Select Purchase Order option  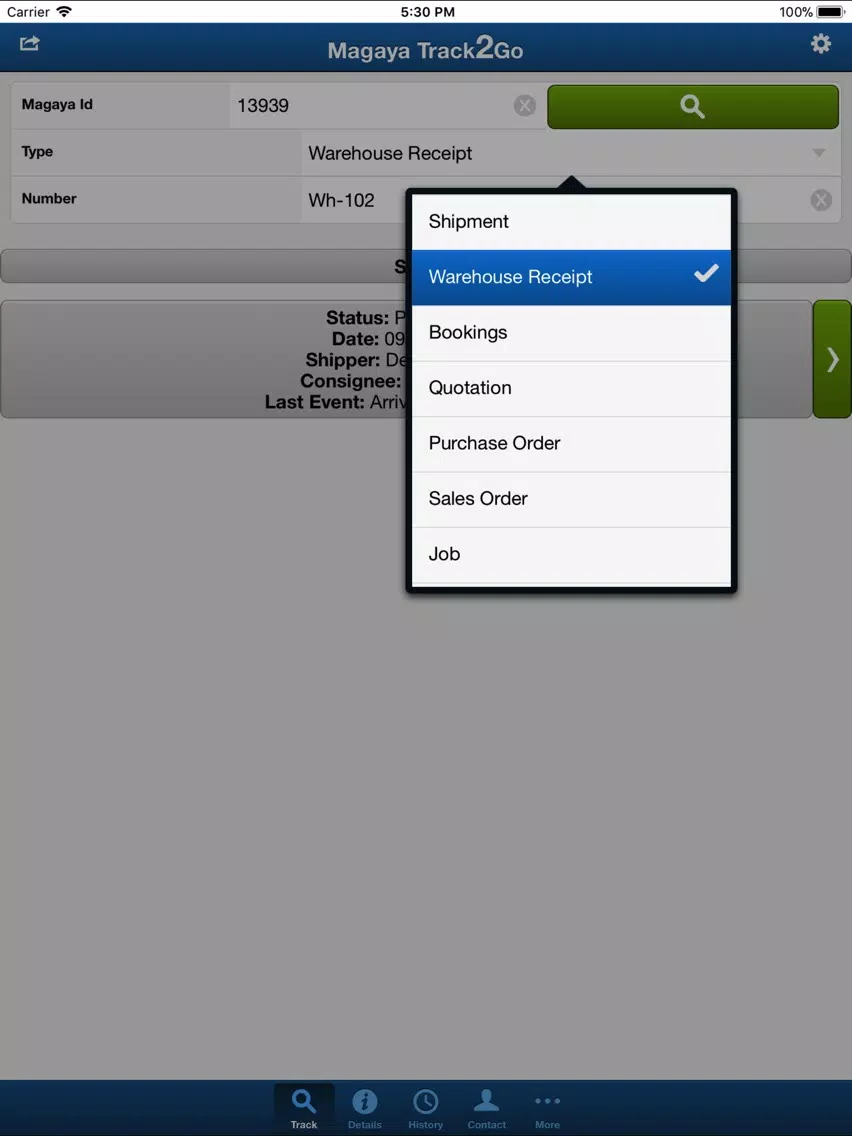[571, 443]
